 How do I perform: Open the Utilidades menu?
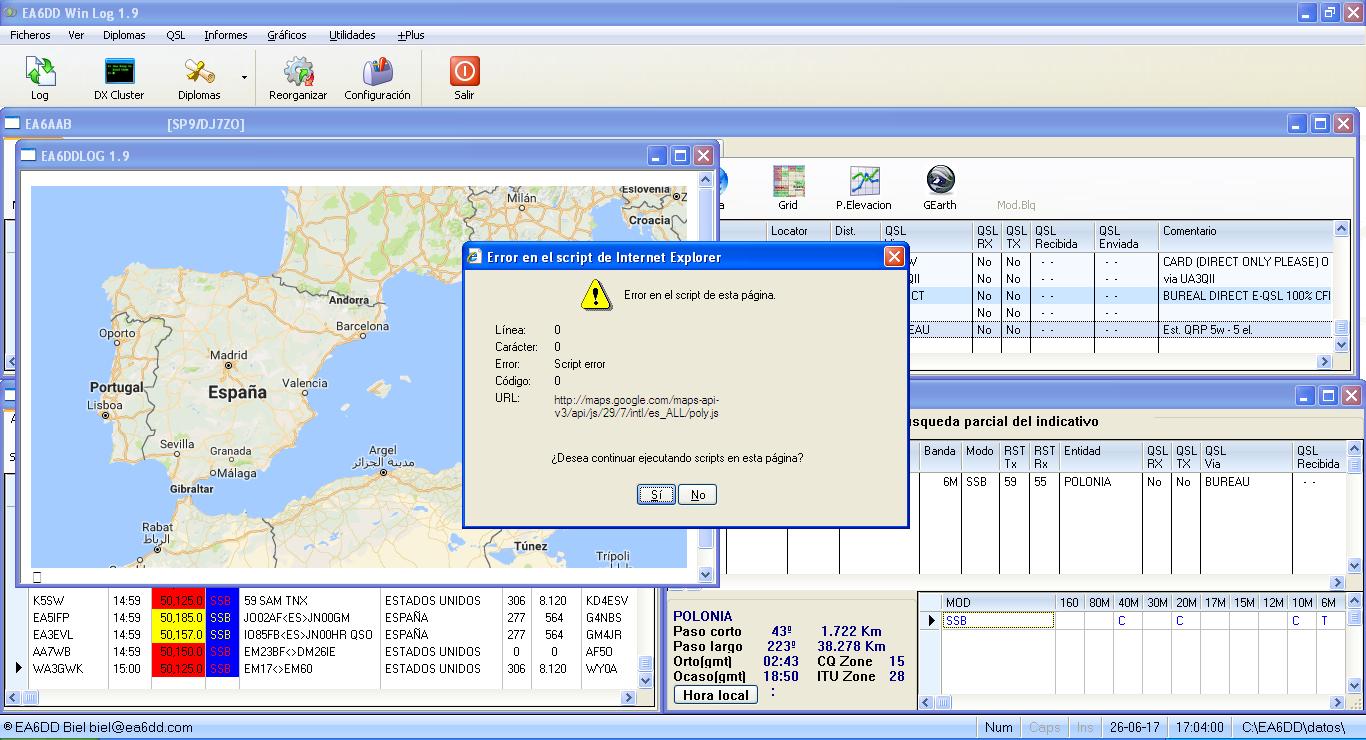[352, 35]
